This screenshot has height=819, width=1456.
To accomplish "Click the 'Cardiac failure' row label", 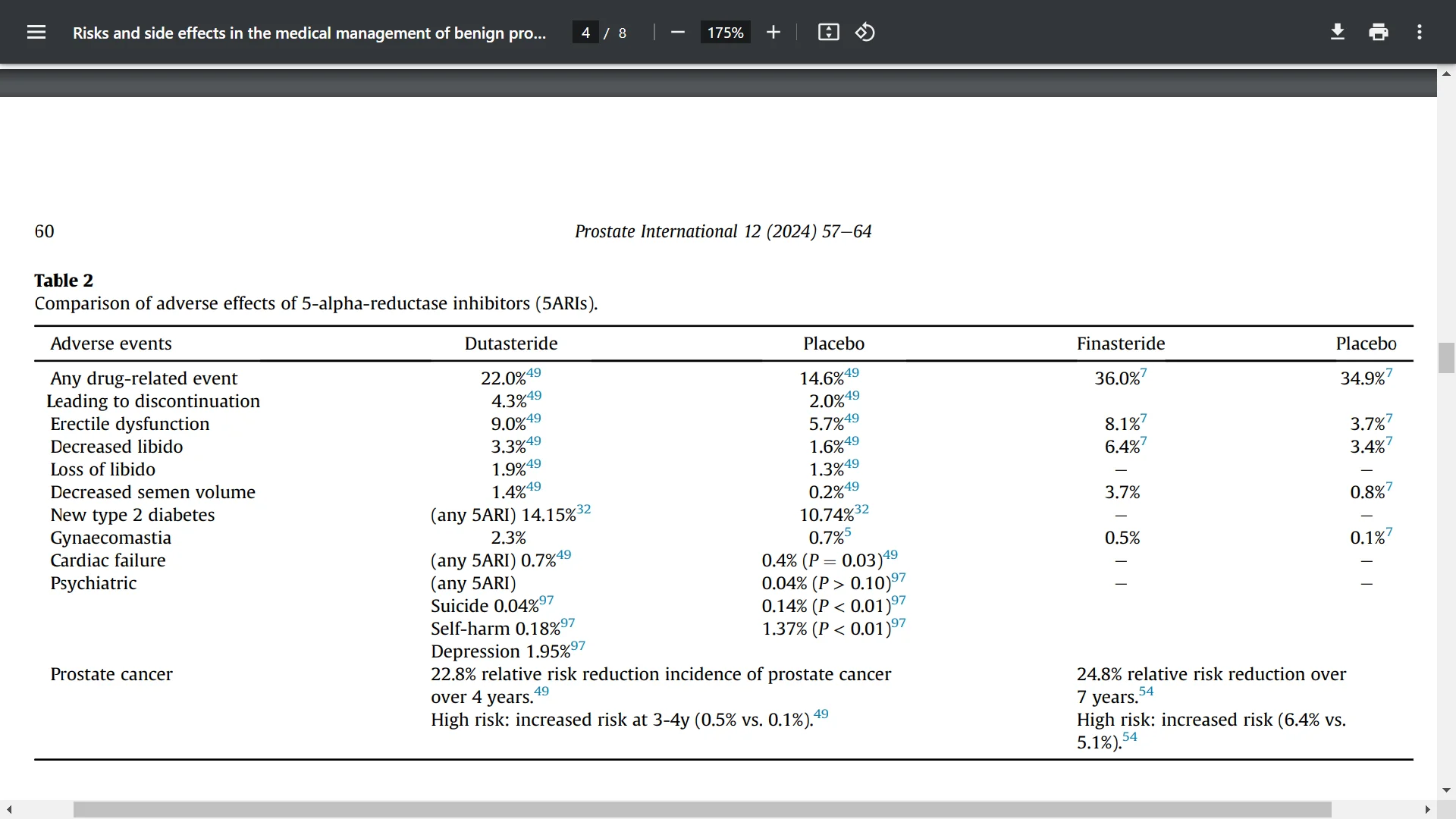I will (x=108, y=560).
